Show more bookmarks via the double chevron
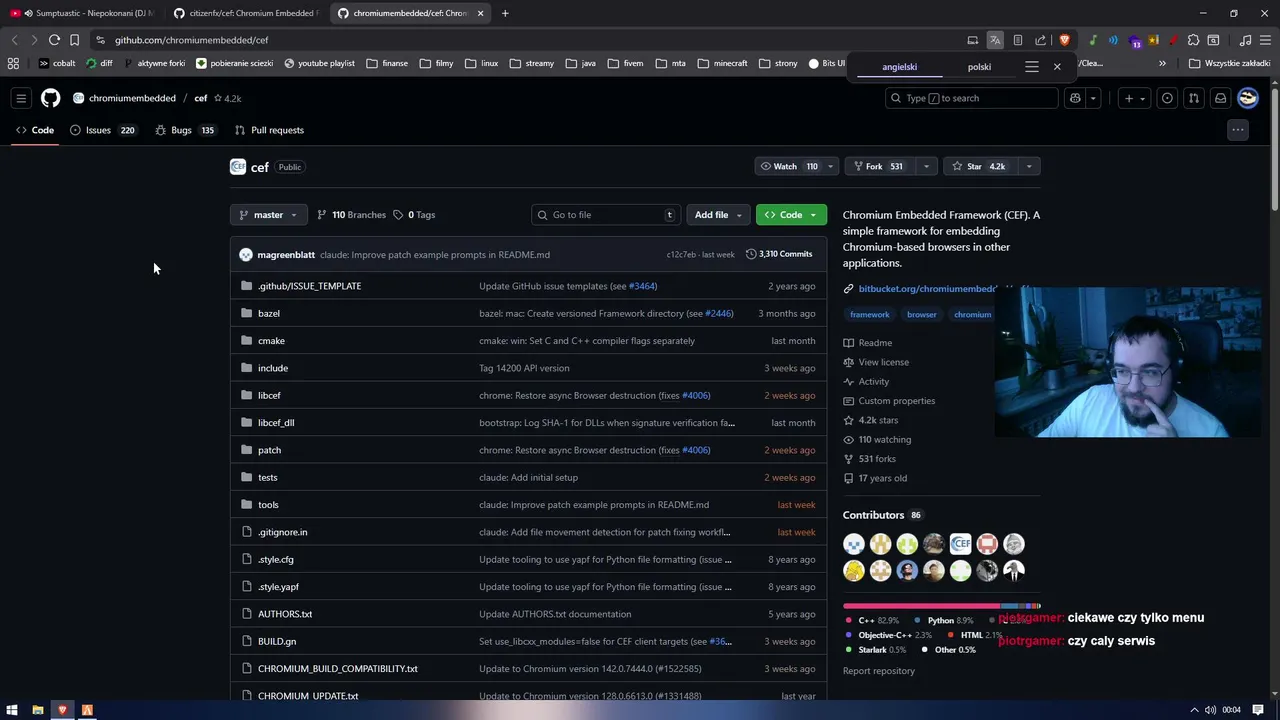The height and width of the screenshot is (720, 1280). tap(1162, 63)
